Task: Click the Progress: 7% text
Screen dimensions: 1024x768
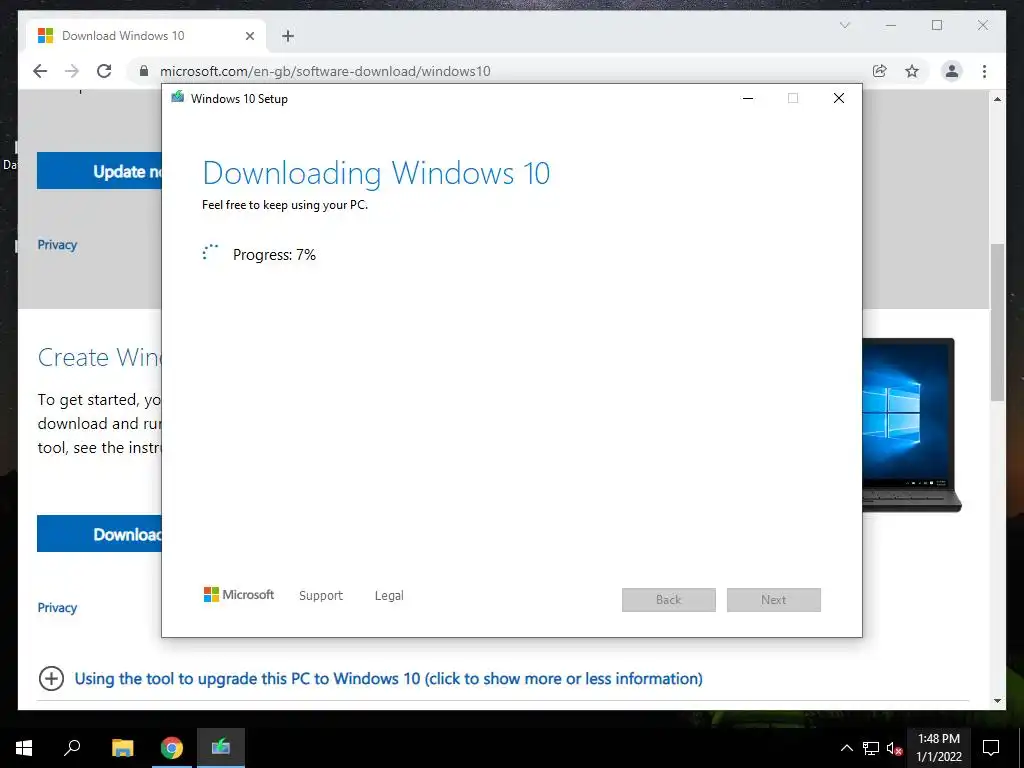Action: 274,255
